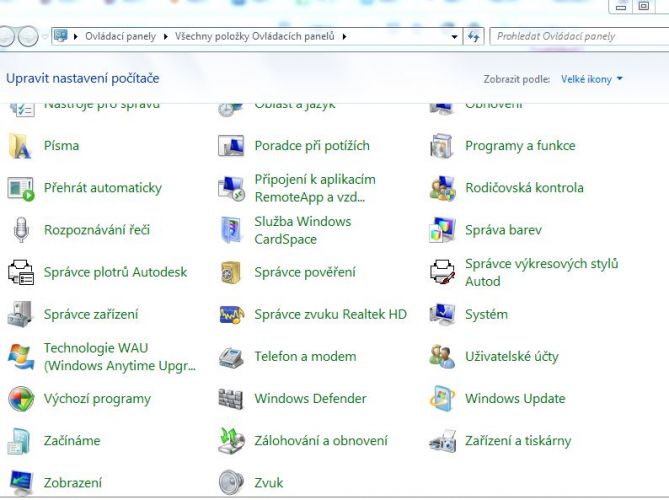Image resolution: width=669 pixels, height=500 pixels.
Task: Open the Zvuk link text
Action: (x=269, y=483)
